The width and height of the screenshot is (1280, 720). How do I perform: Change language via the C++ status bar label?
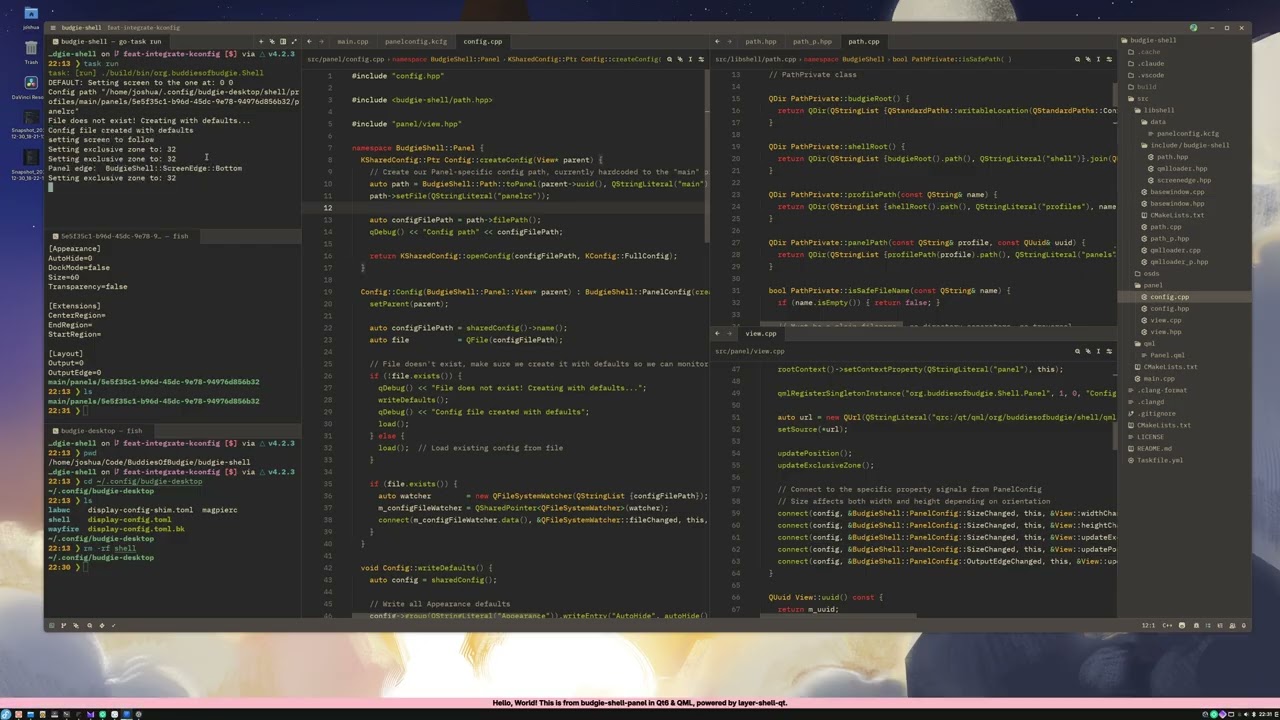[1167, 625]
